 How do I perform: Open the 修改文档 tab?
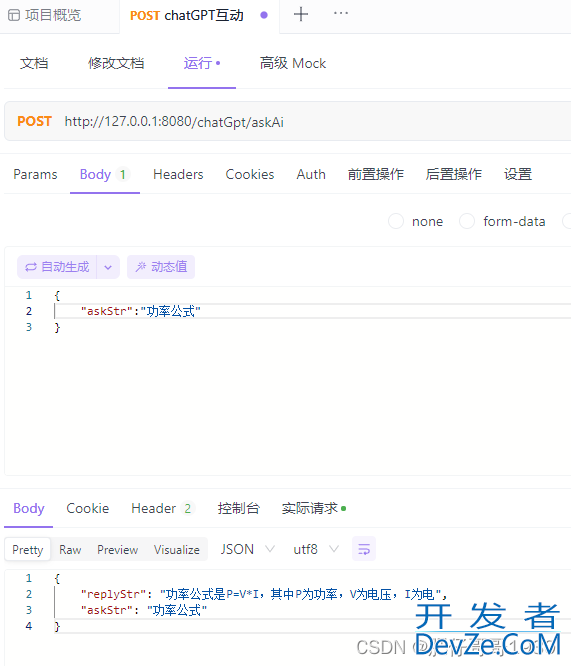pos(116,63)
